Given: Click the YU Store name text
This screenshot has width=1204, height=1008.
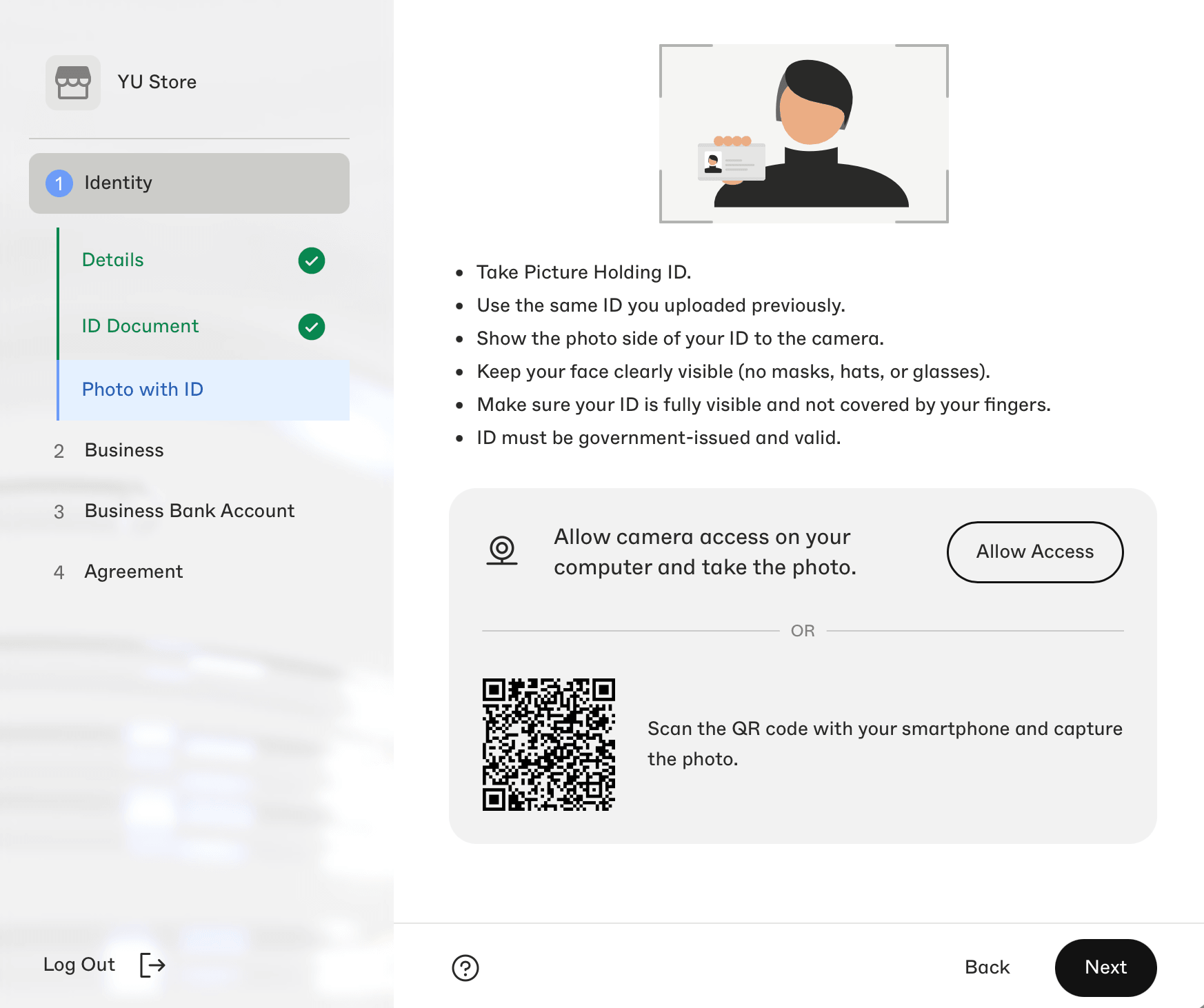Looking at the screenshot, I should coord(157,82).
